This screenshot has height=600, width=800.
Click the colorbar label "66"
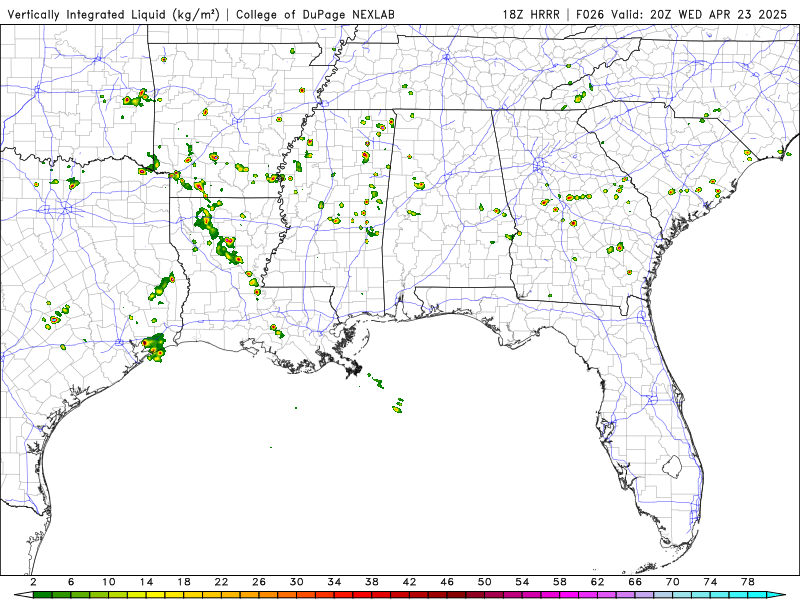click(635, 582)
